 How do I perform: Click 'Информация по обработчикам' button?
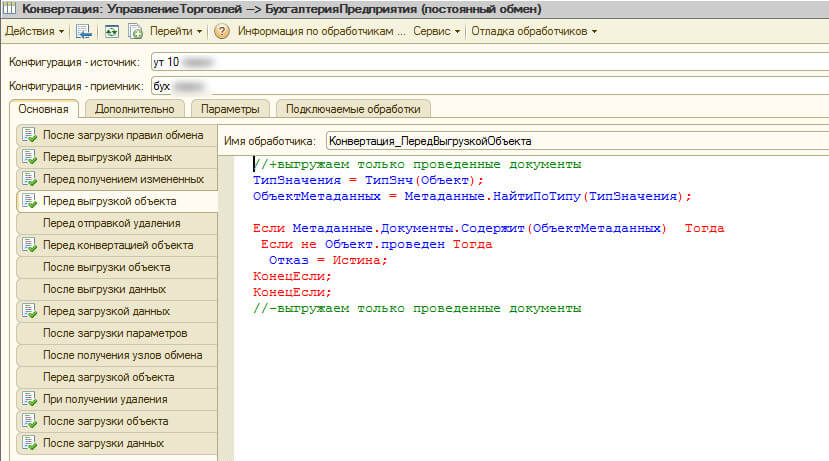click(321, 31)
